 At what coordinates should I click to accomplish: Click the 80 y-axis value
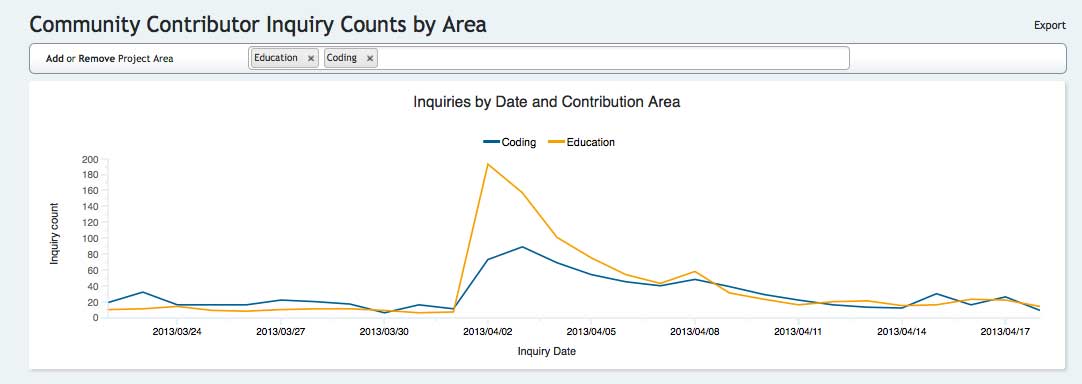point(93,254)
